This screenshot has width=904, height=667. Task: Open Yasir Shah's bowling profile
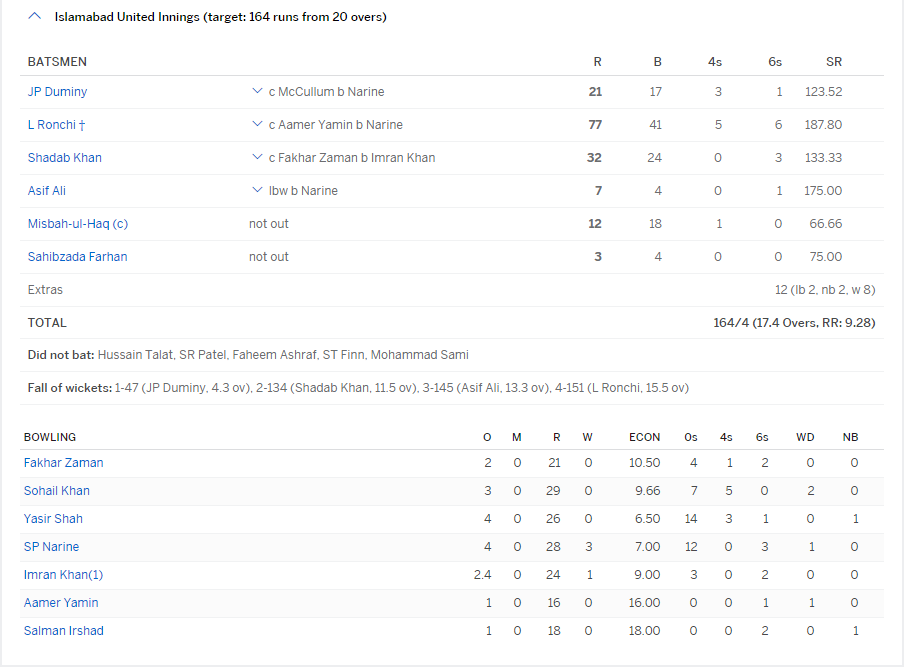[x=53, y=519]
